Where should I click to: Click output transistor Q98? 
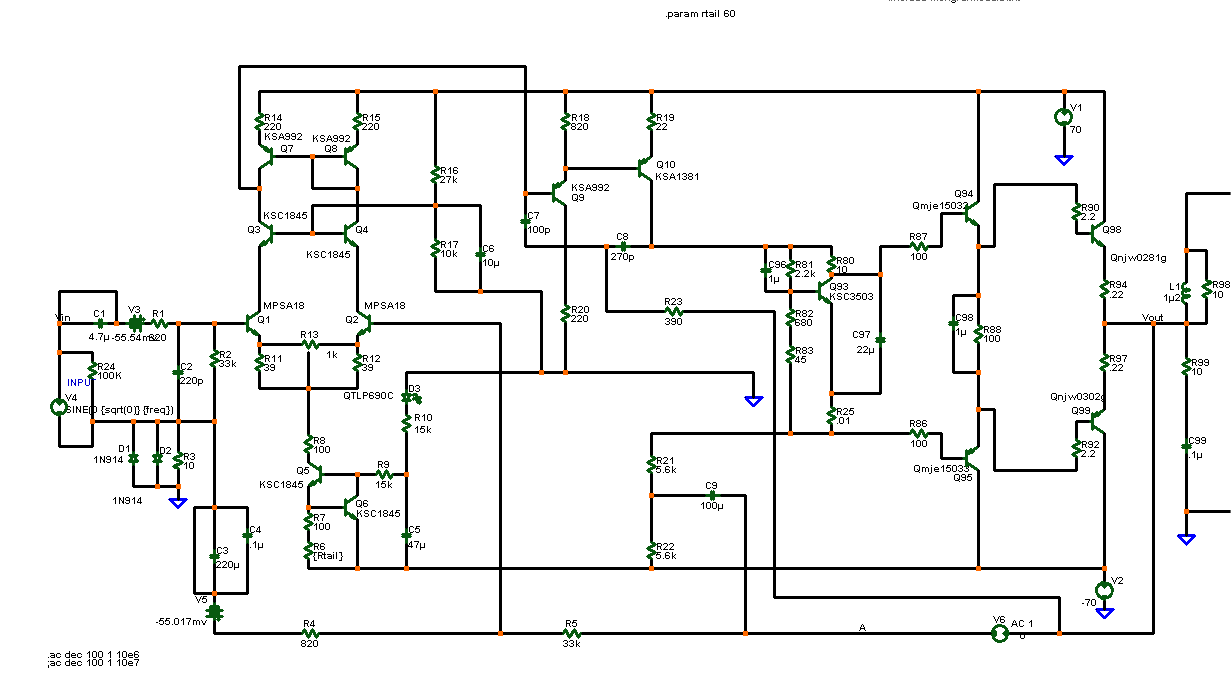pyautogui.click(x=1097, y=235)
